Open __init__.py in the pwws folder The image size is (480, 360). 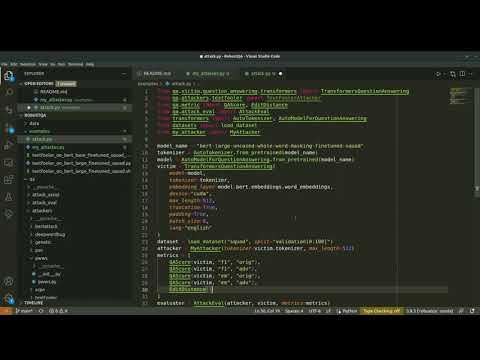(x=49, y=274)
